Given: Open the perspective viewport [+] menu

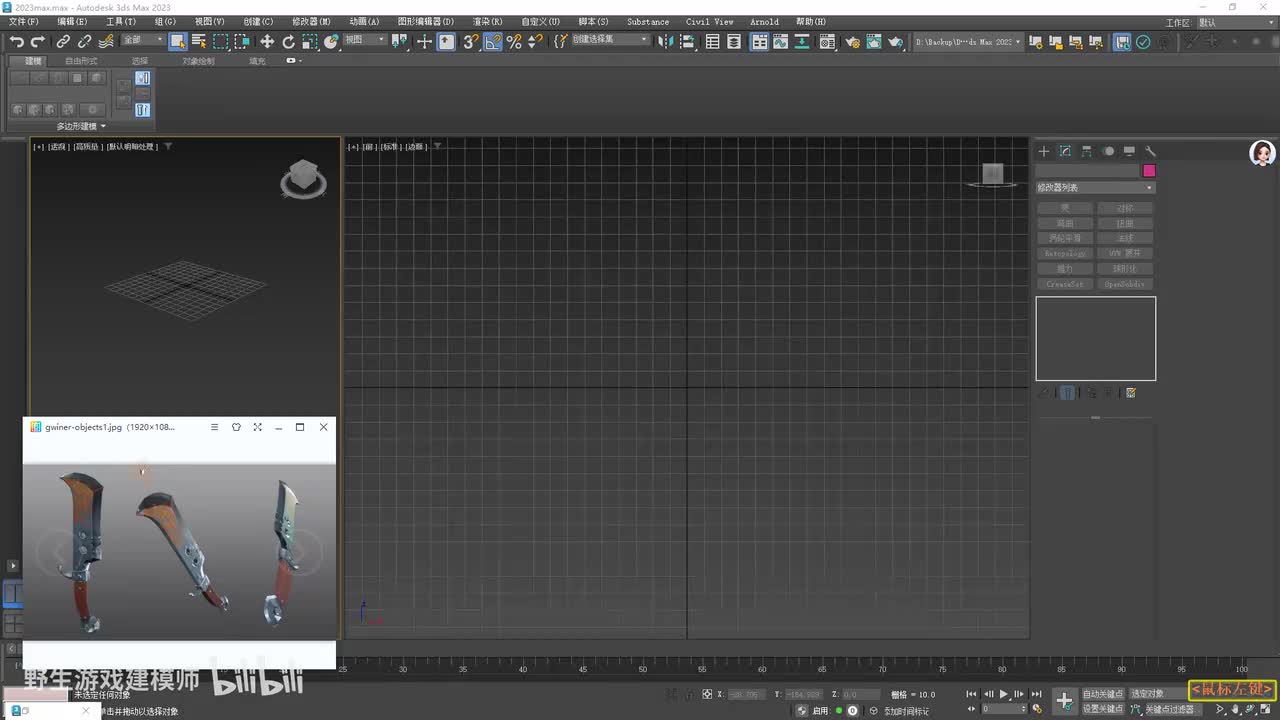Looking at the screenshot, I should (38, 147).
